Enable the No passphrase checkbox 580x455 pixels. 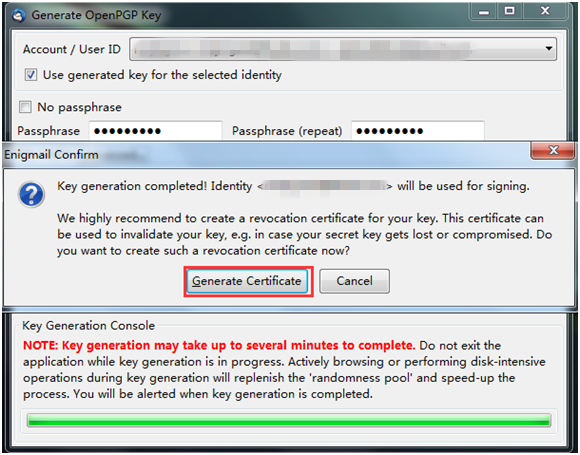25,107
